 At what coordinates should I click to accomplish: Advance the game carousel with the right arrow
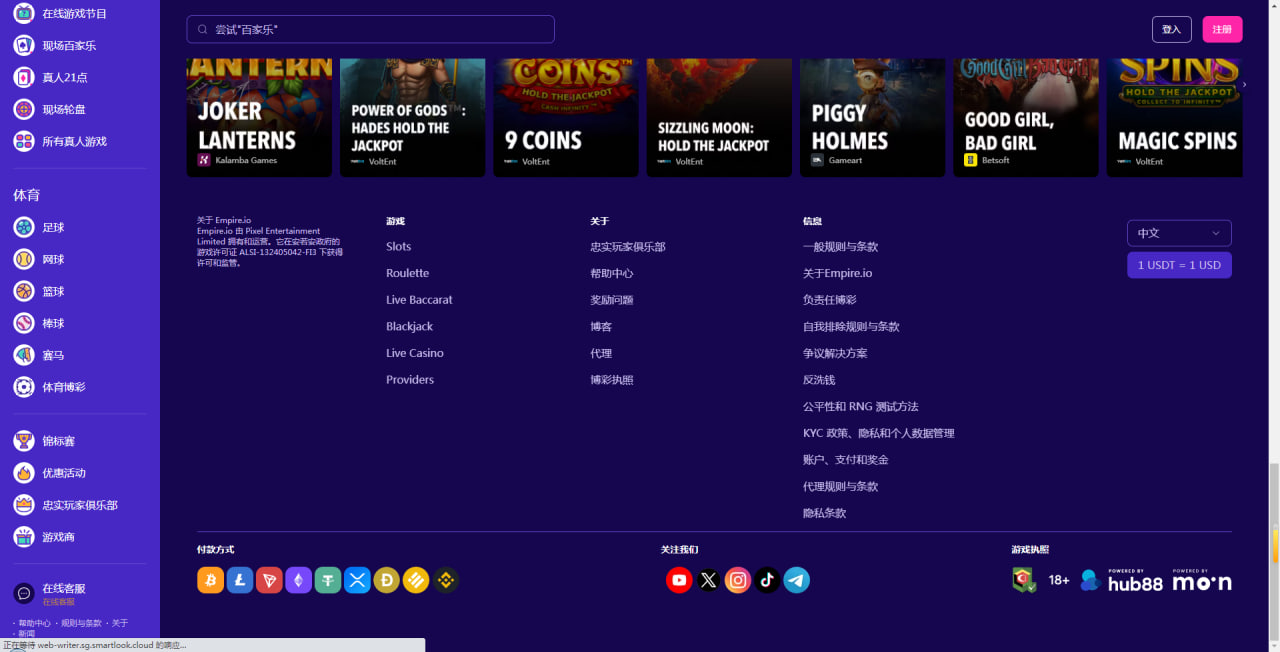pos(1244,85)
